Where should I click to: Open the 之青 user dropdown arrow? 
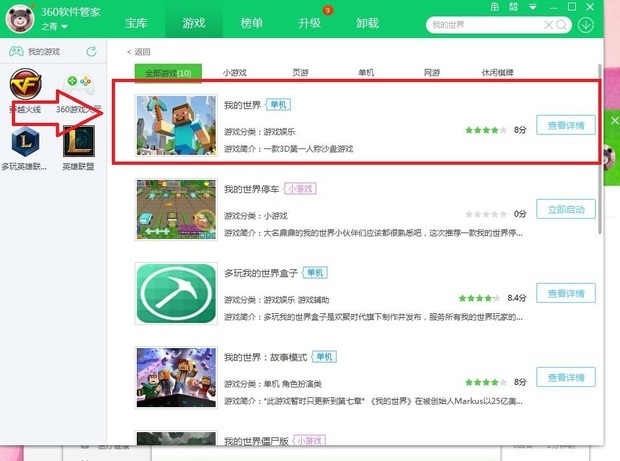pyautogui.click(x=64, y=27)
